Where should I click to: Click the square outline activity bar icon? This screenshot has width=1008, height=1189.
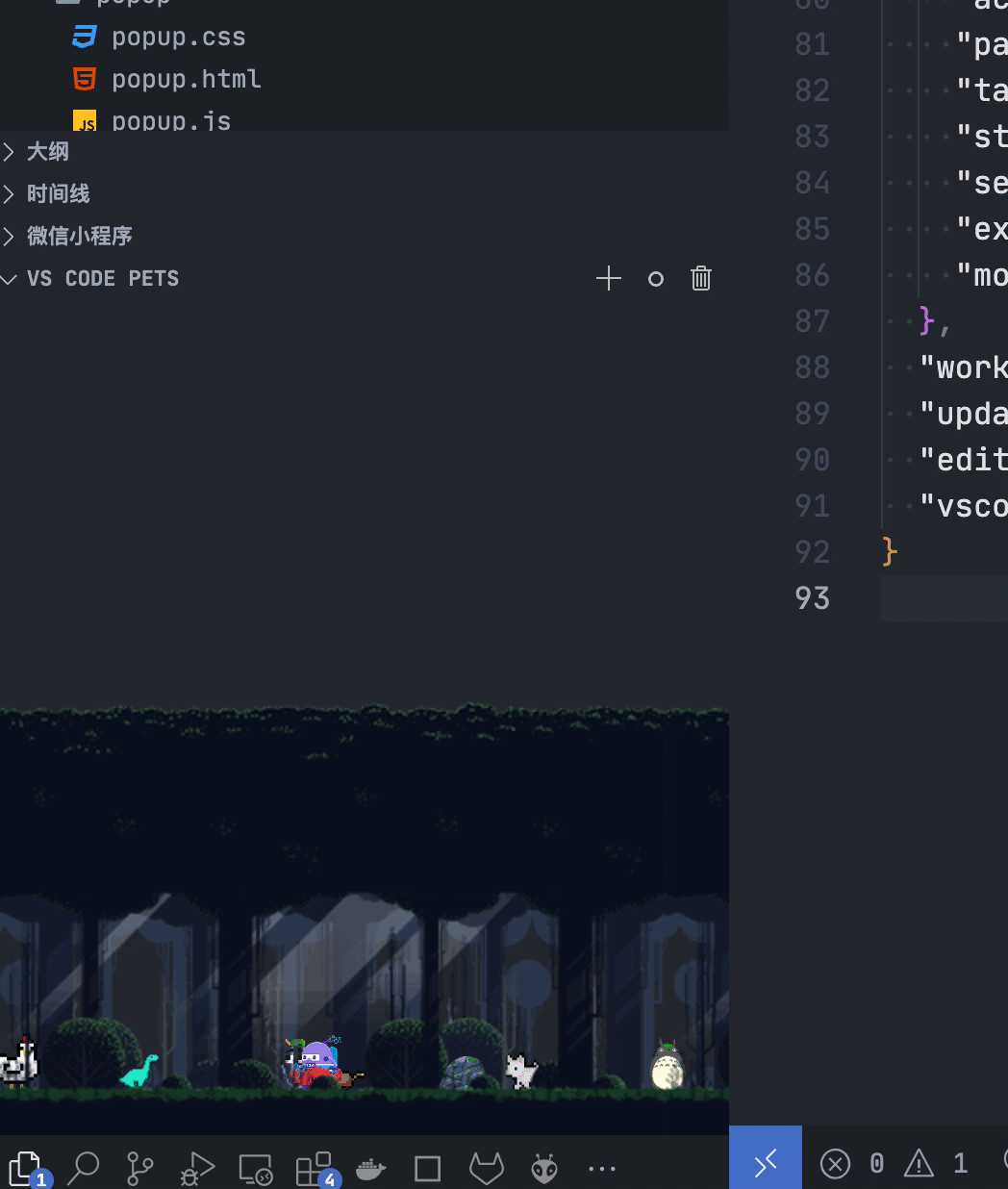click(x=427, y=1169)
